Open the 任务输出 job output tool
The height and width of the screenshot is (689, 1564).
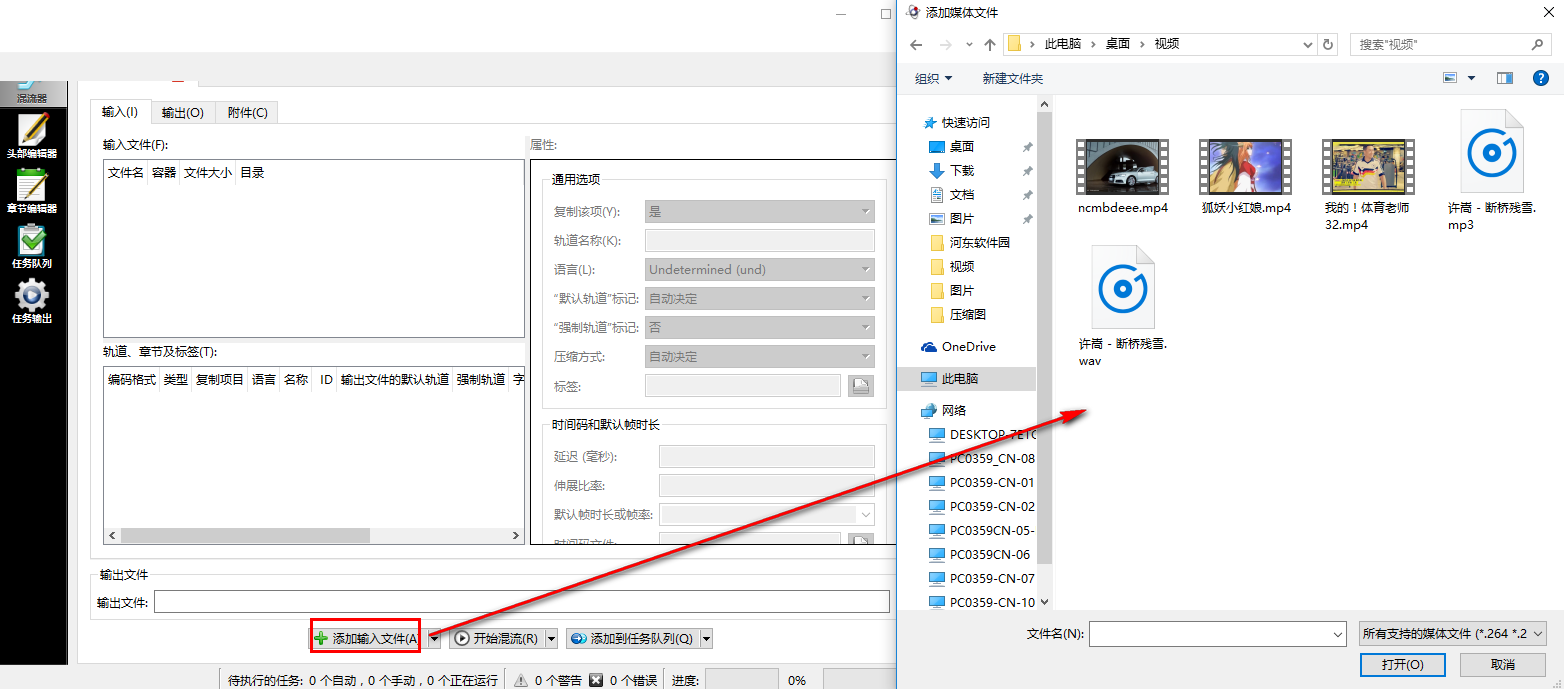(x=32, y=300)
